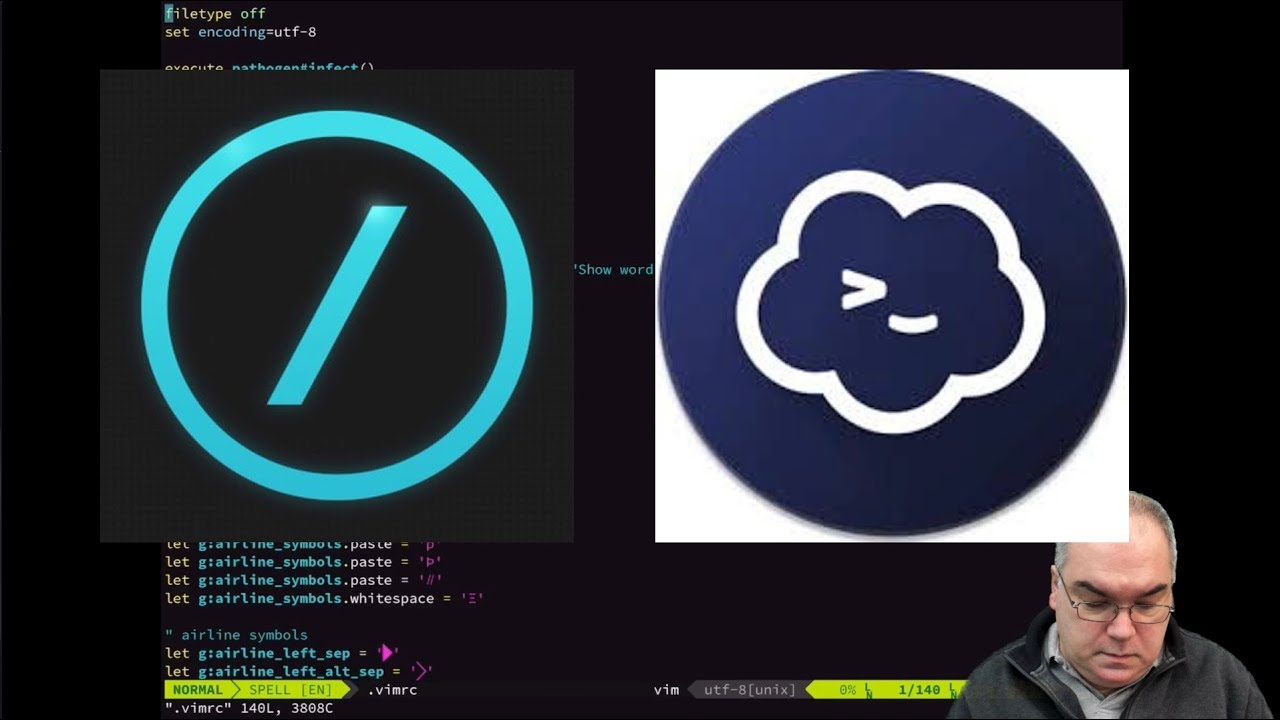Click the 0% position indicator

click(x=847, y=690)
